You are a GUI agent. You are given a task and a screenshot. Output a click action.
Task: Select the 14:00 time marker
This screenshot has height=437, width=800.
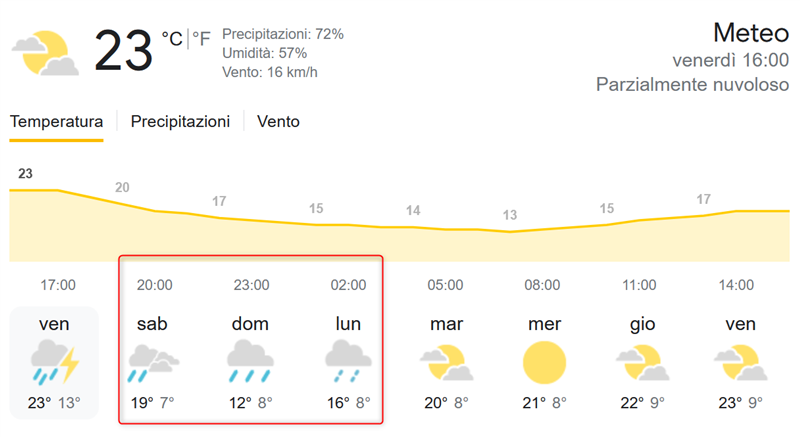pos(736,285)
